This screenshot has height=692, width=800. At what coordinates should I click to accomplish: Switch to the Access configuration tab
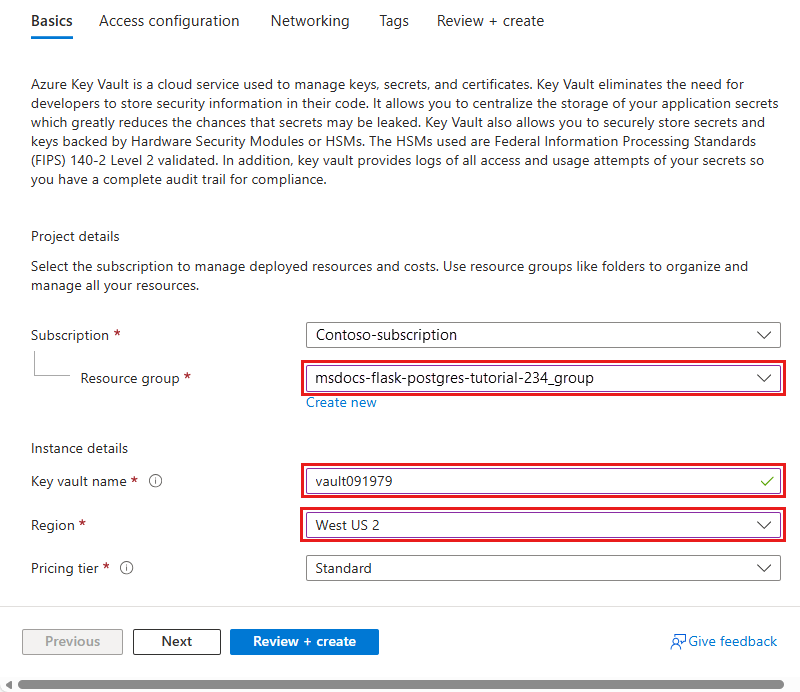pyautogui.click(x=169, y=21)
